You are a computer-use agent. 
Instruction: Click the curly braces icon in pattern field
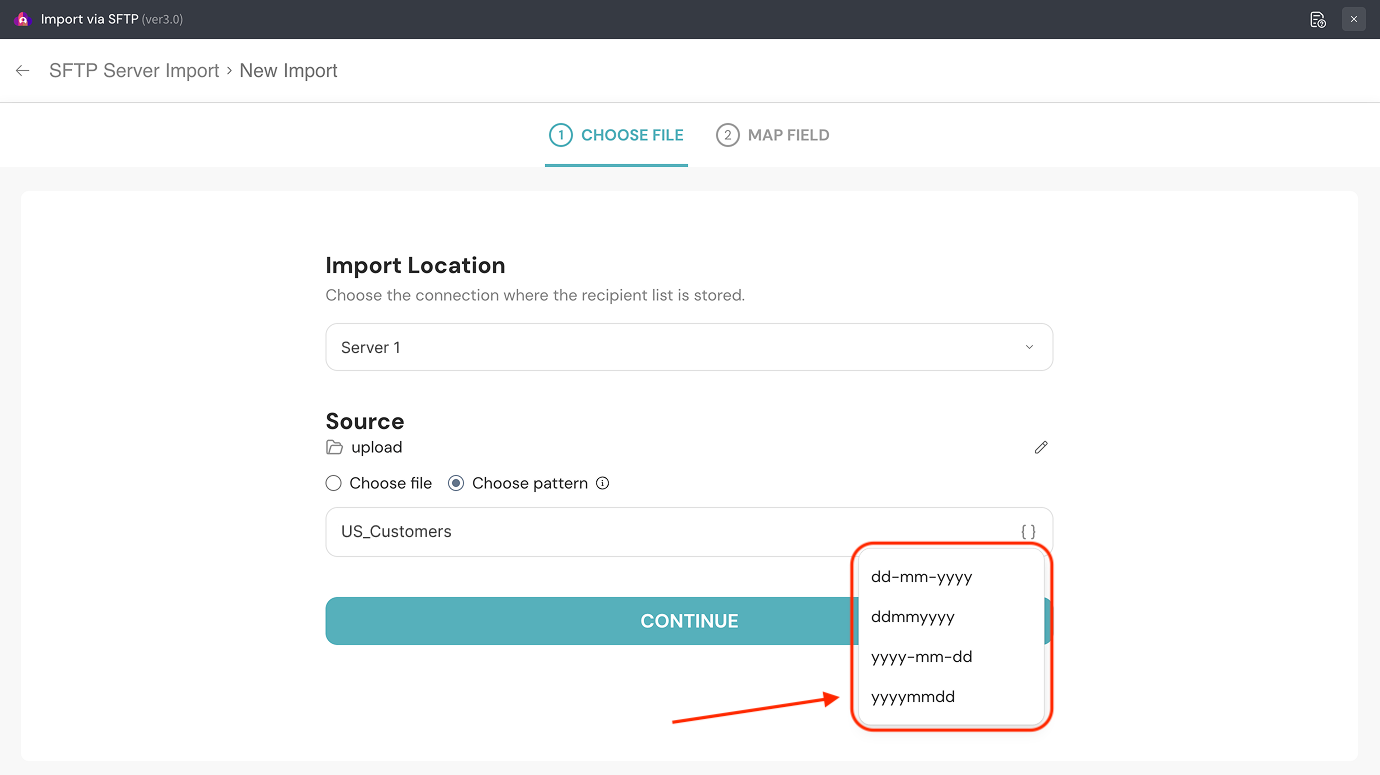(1028, 532)
